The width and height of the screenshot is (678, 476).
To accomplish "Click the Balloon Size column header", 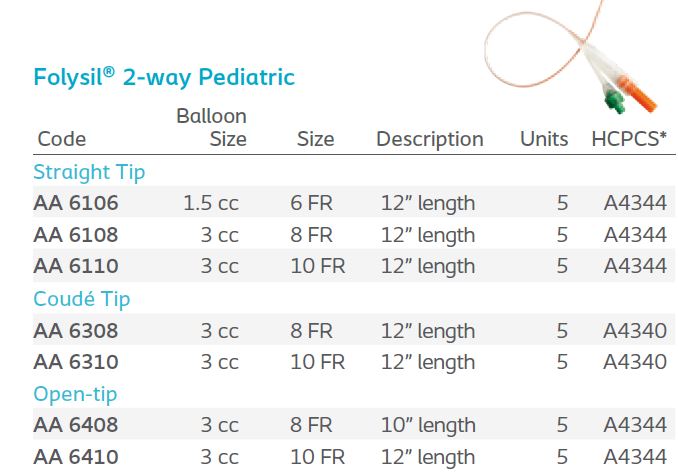I will tap(212, 128).
